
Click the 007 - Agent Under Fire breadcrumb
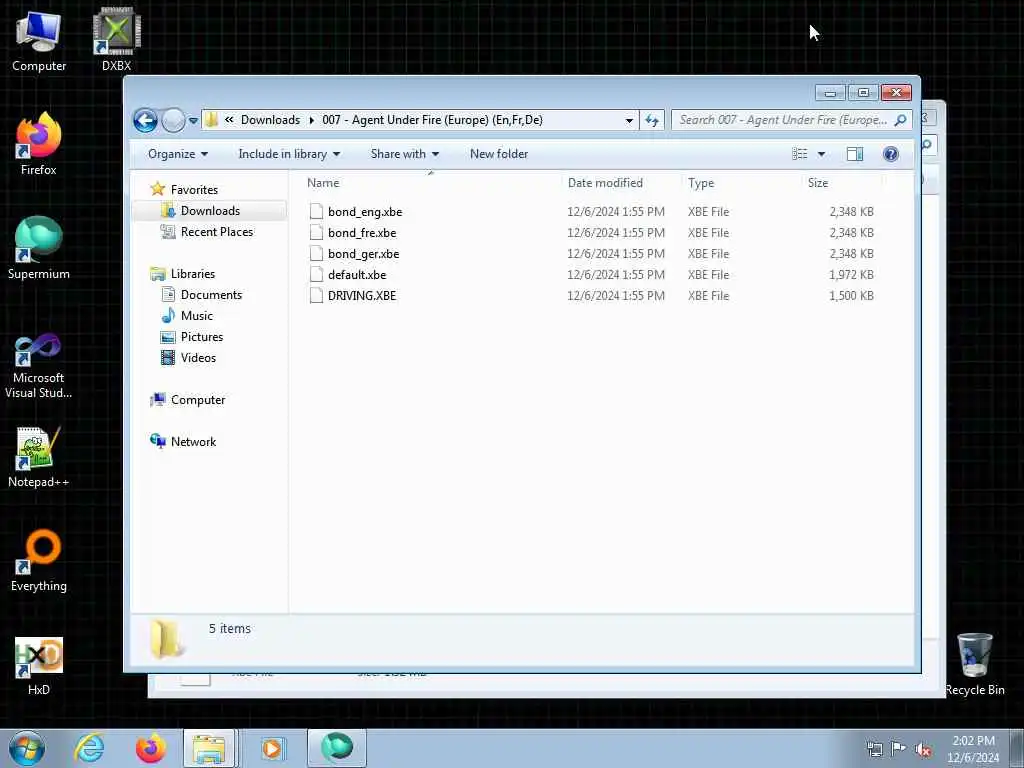pos(432,120)
